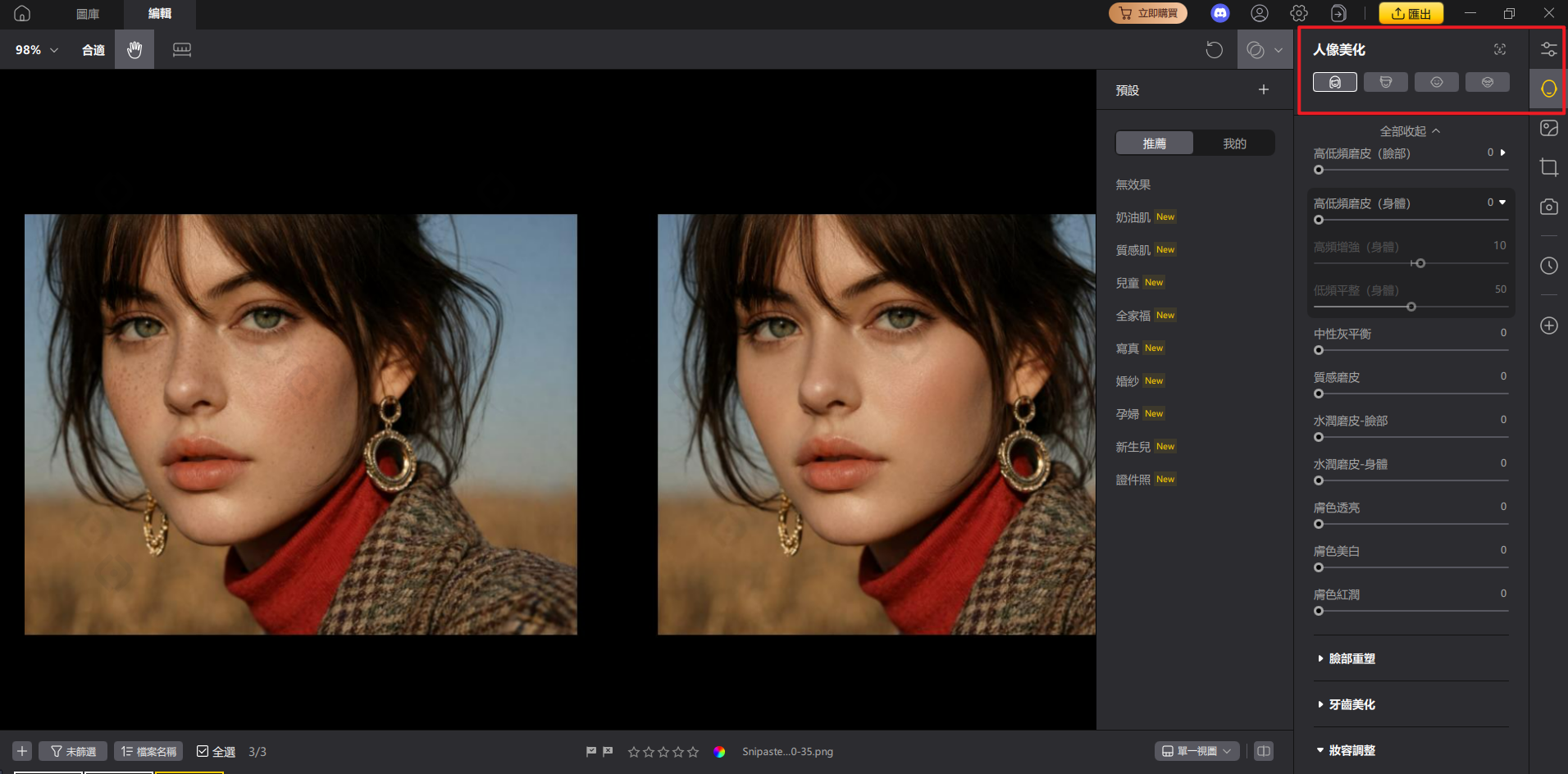Click the 膚色美白 slider handle
This screenshot has width=1568, height=774.
coord(1319,567)
